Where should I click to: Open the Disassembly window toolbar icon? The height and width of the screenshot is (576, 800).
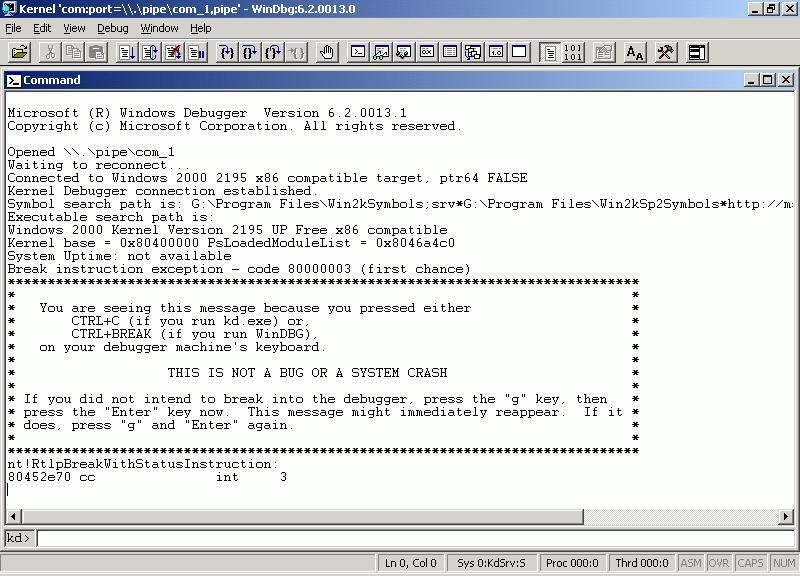pos(495,52)
